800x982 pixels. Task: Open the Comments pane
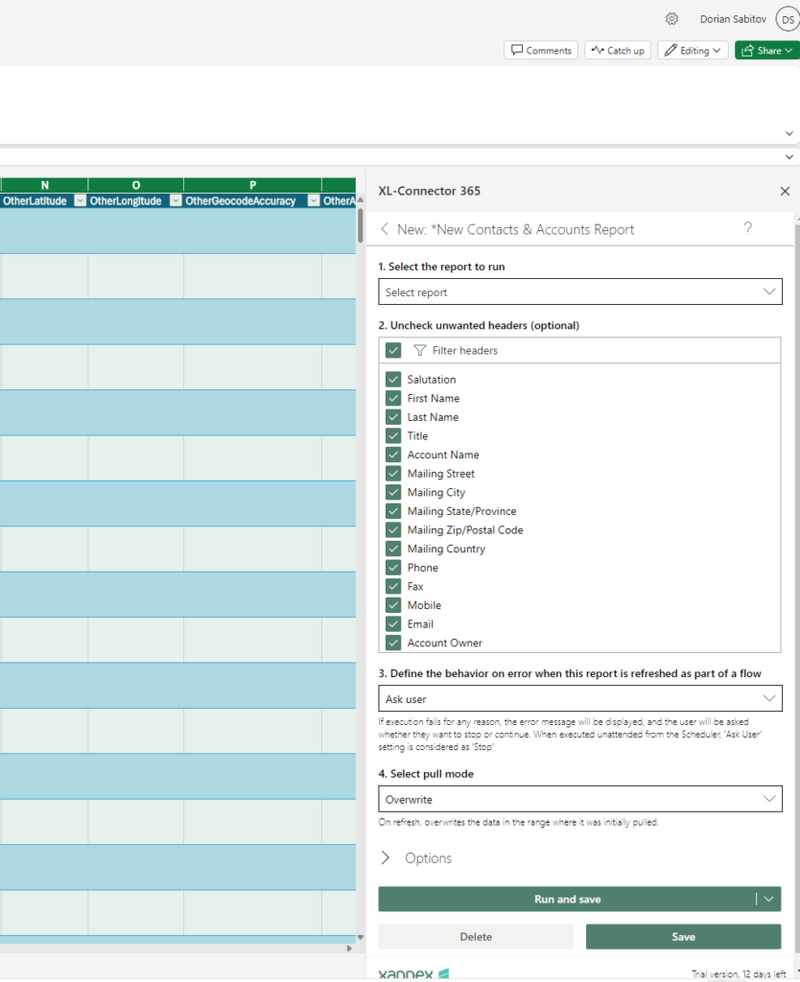click(x=541, y=50)
